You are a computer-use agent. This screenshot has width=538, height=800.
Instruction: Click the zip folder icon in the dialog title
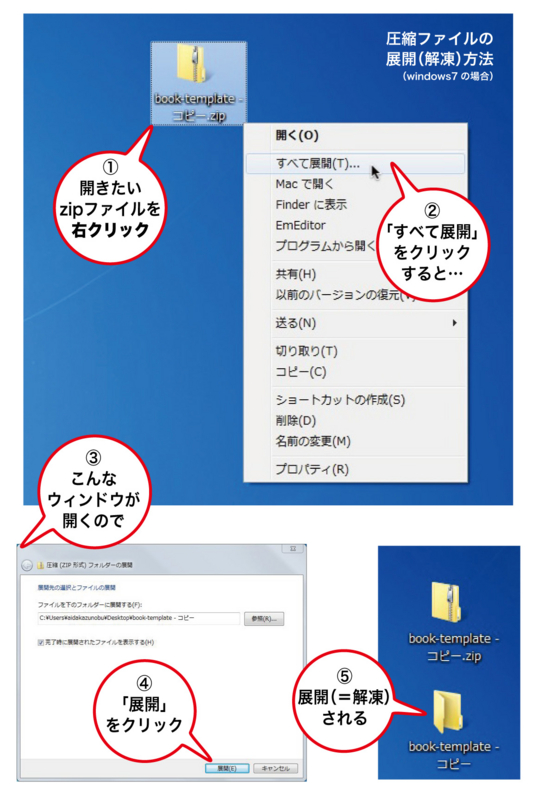(x=40, y=565)
